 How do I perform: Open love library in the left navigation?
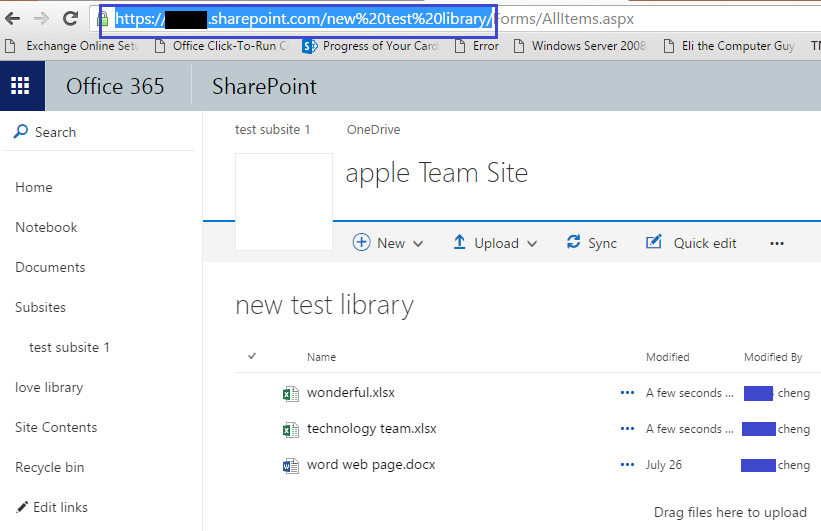49,388
